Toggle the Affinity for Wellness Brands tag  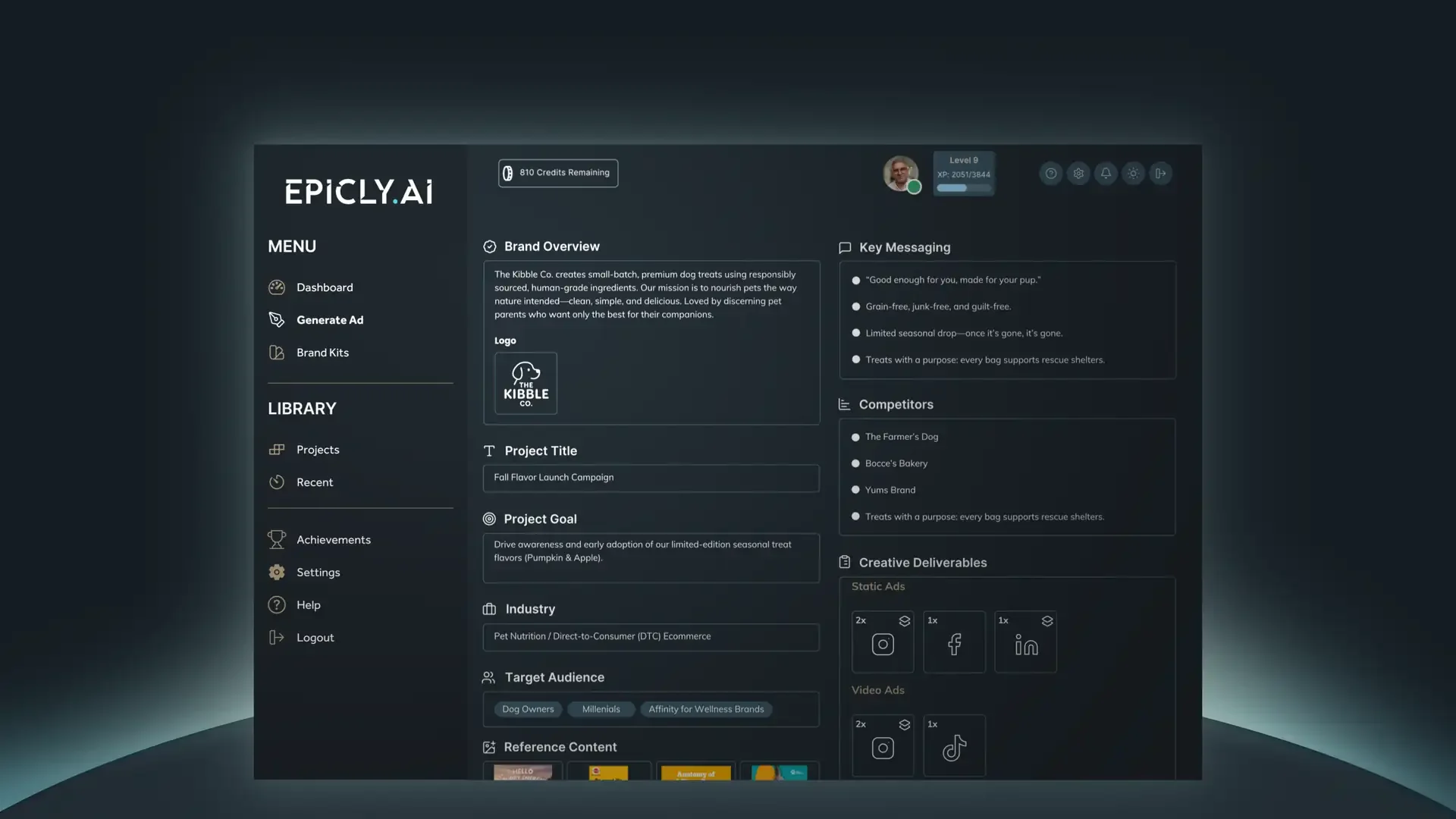tap(705, 709)
